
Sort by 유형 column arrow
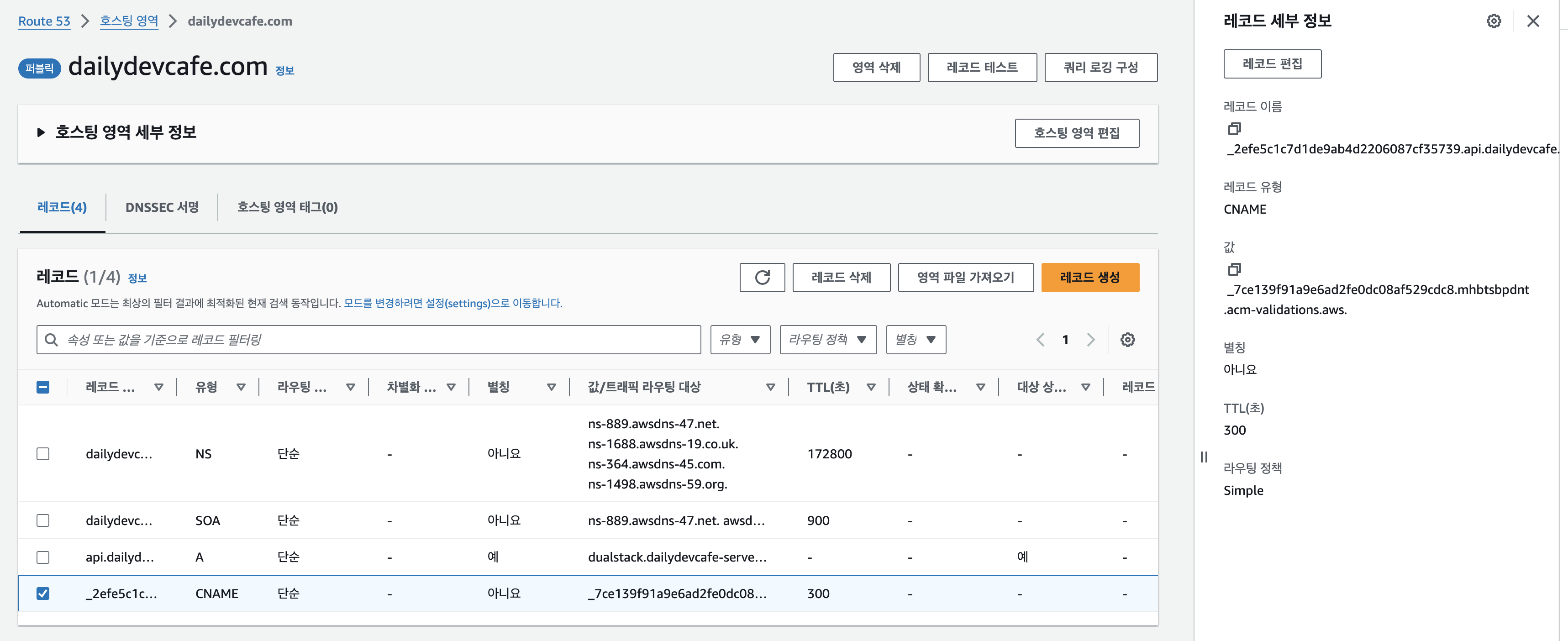pyautogui.click(x=241, y=387)
